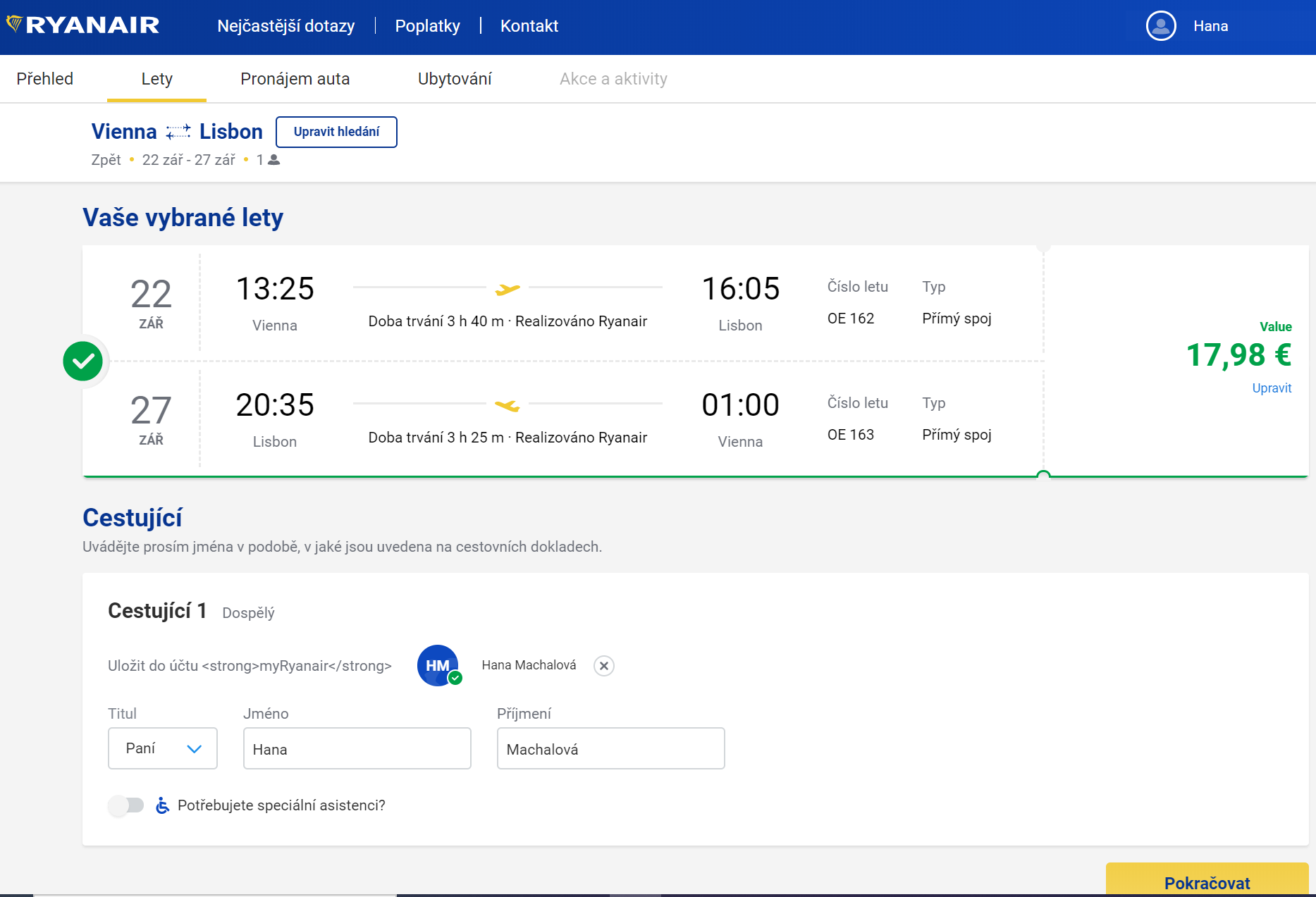This screenshot has width=1316, height=897.
Task: Click the 17,98 € price
Action: pyautogui.click(x=1238, y=355)
